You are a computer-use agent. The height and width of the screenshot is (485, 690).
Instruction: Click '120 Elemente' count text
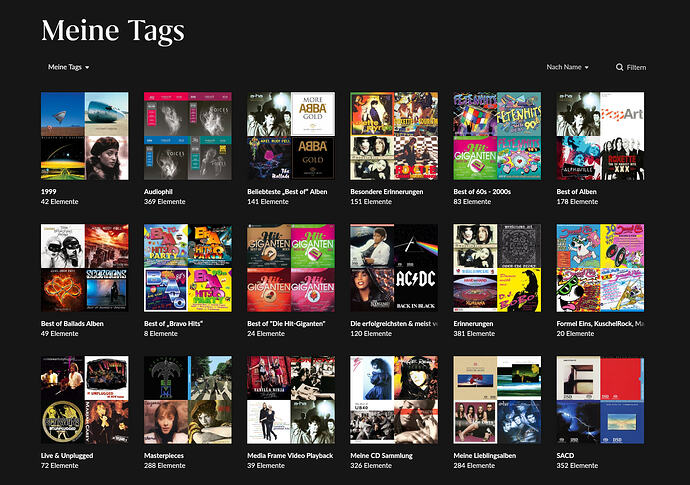point(371,334)
